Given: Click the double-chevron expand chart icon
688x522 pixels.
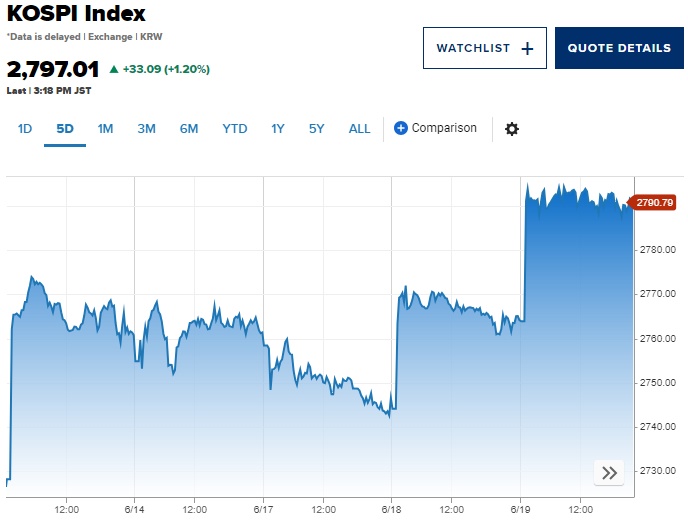Looking at the screenshot, I should pos(609,473).
